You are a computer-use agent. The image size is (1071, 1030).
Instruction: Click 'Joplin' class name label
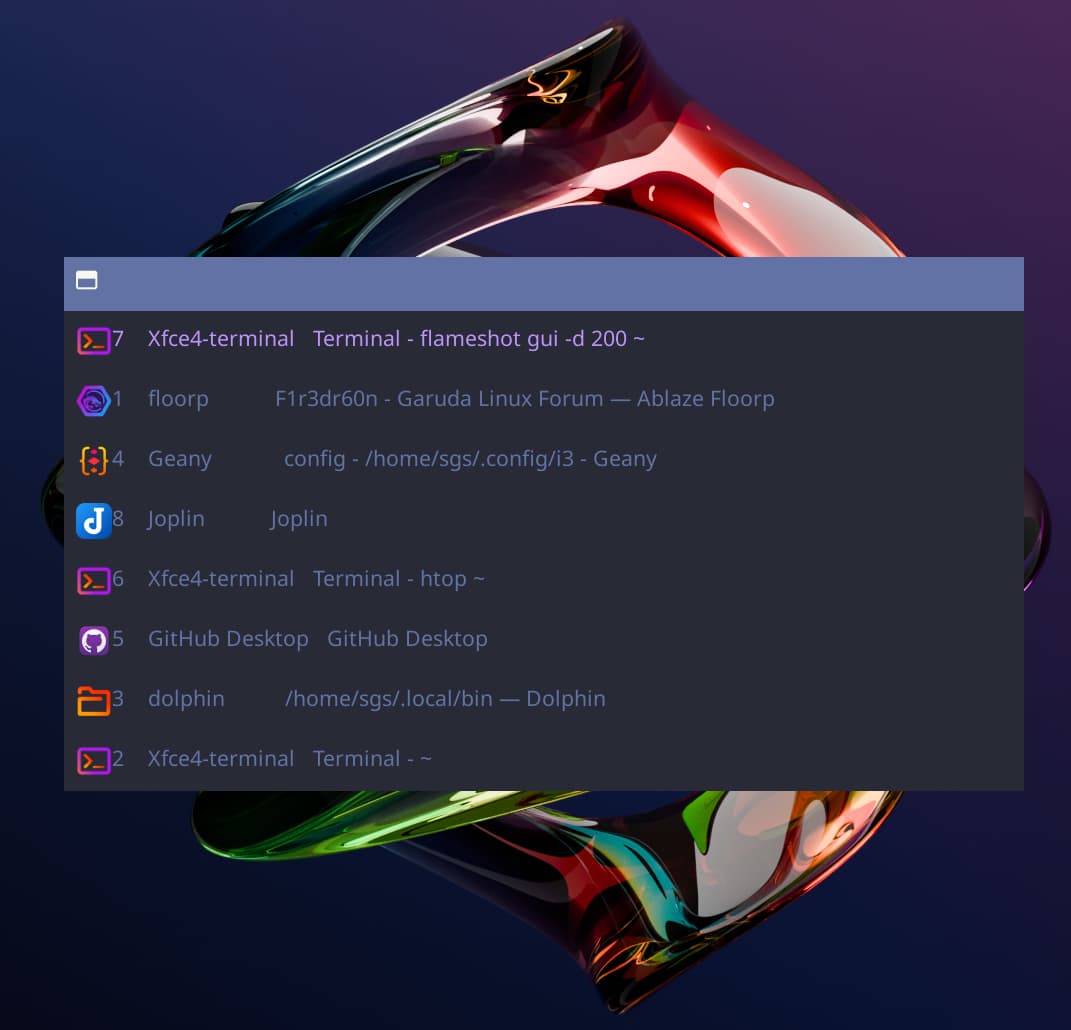[176, 519]
